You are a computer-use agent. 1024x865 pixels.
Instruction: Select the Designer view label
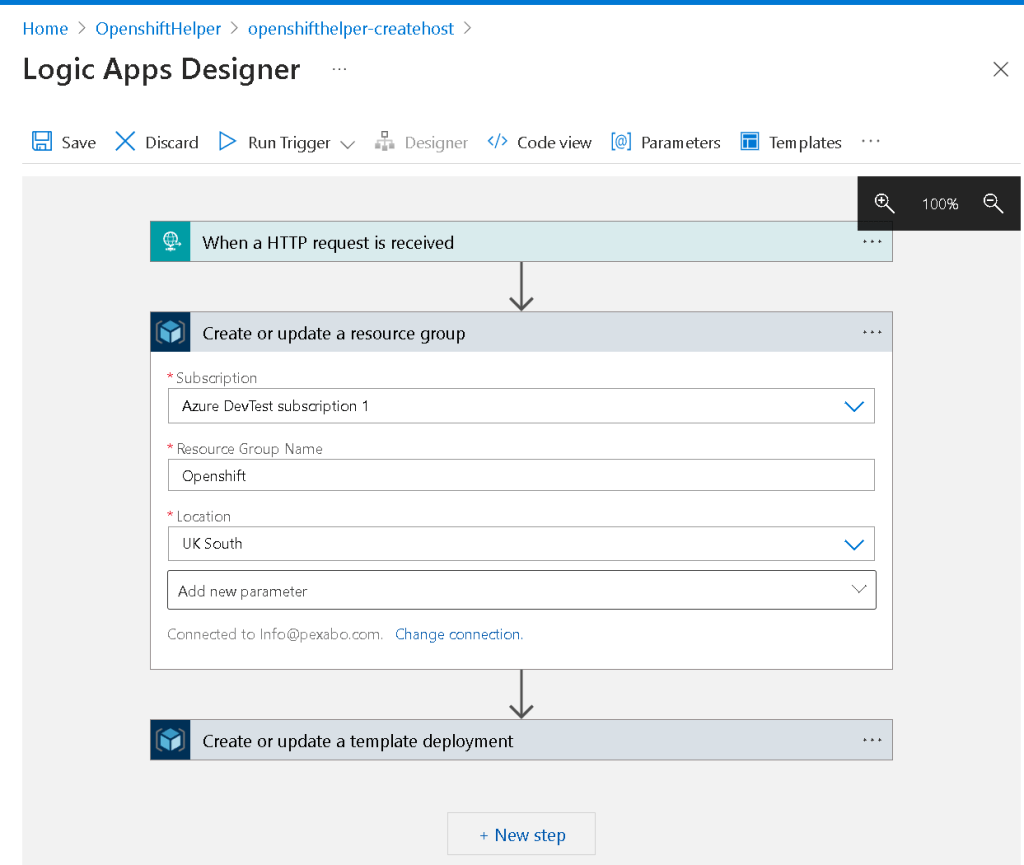[436, 142]
